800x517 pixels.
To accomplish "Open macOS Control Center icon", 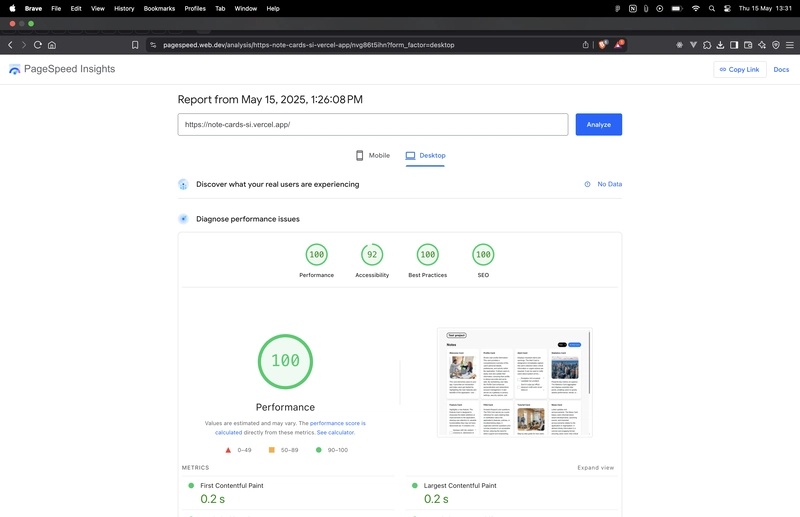I will pos(727,8).
